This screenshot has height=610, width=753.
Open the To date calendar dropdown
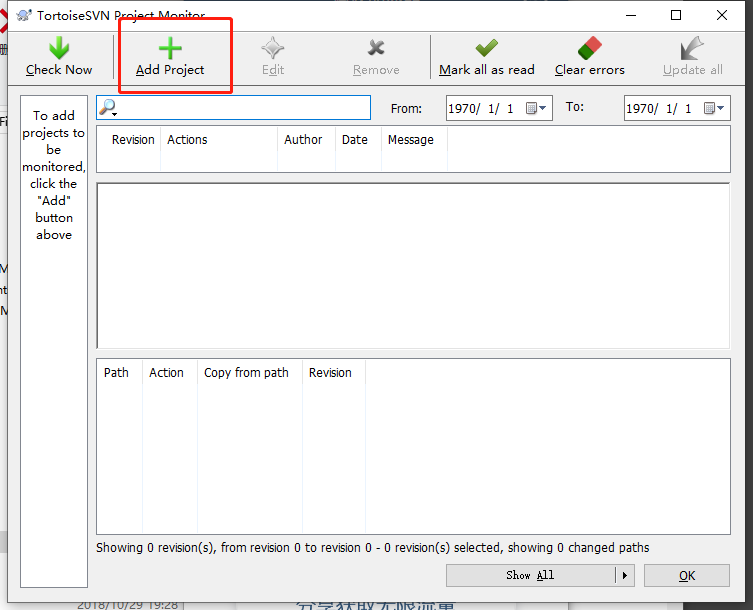[x=714, y=108]
